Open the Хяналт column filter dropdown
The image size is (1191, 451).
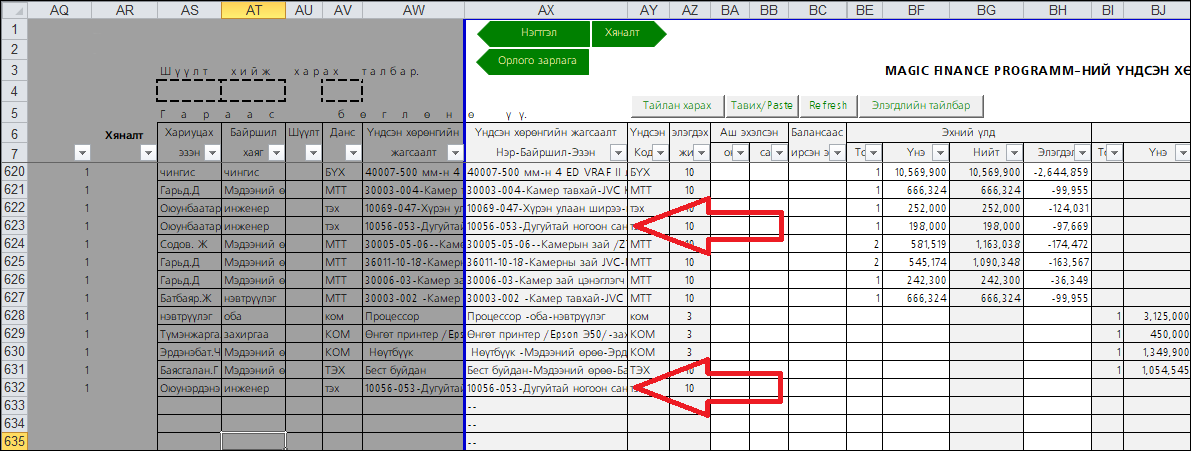(147, 153)
